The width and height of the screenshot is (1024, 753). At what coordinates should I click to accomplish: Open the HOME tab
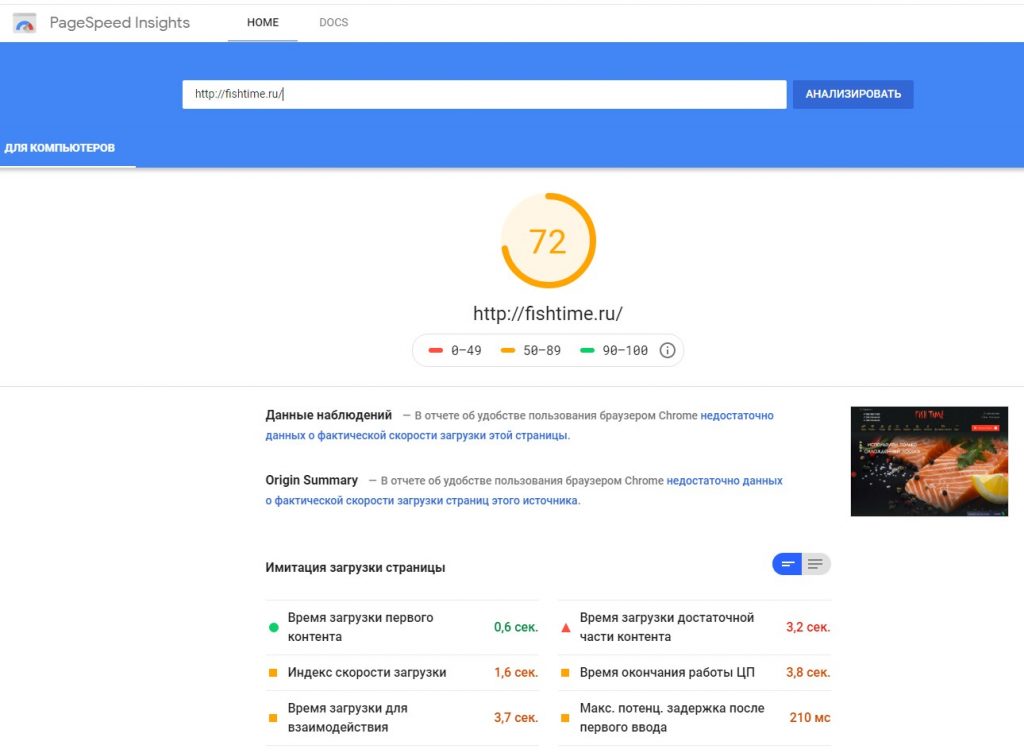tap(263, 22)
